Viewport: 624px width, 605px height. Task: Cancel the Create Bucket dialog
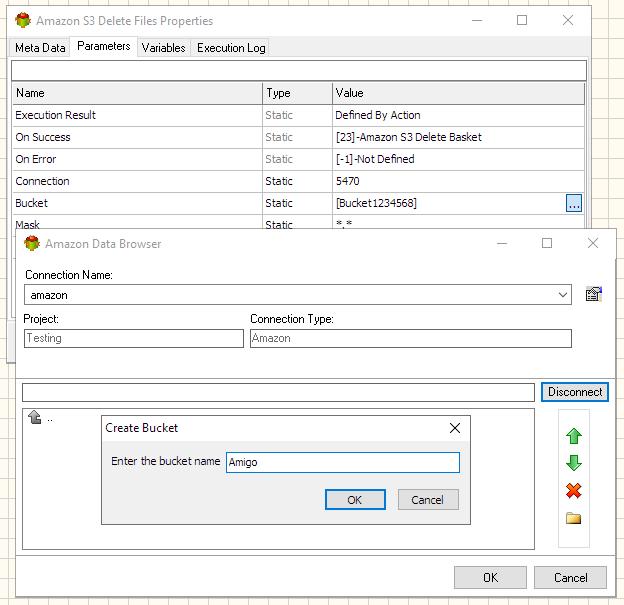coord(428,500)
